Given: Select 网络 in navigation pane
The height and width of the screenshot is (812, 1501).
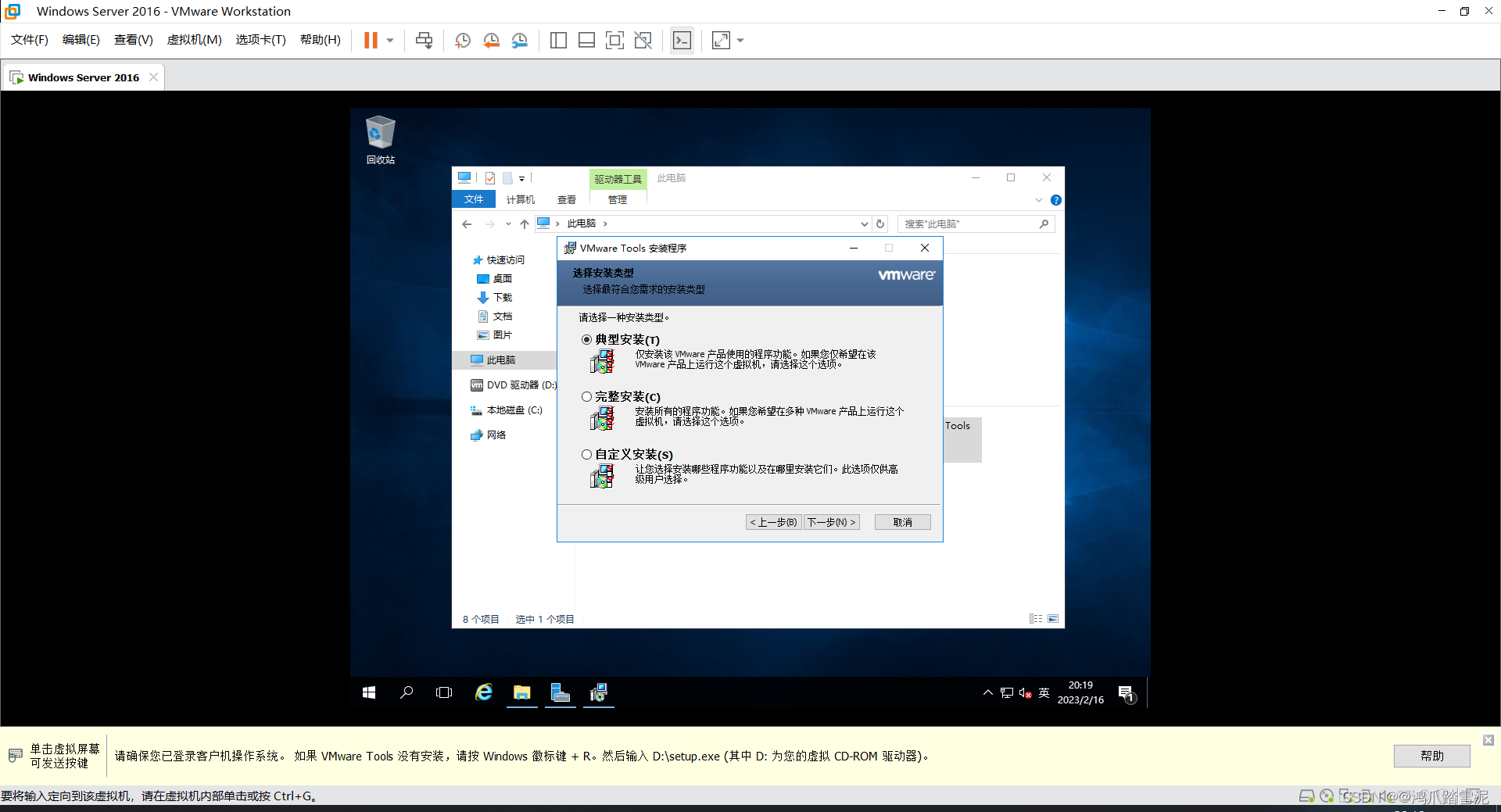Looking at the screenshot, I should [488, 435].
